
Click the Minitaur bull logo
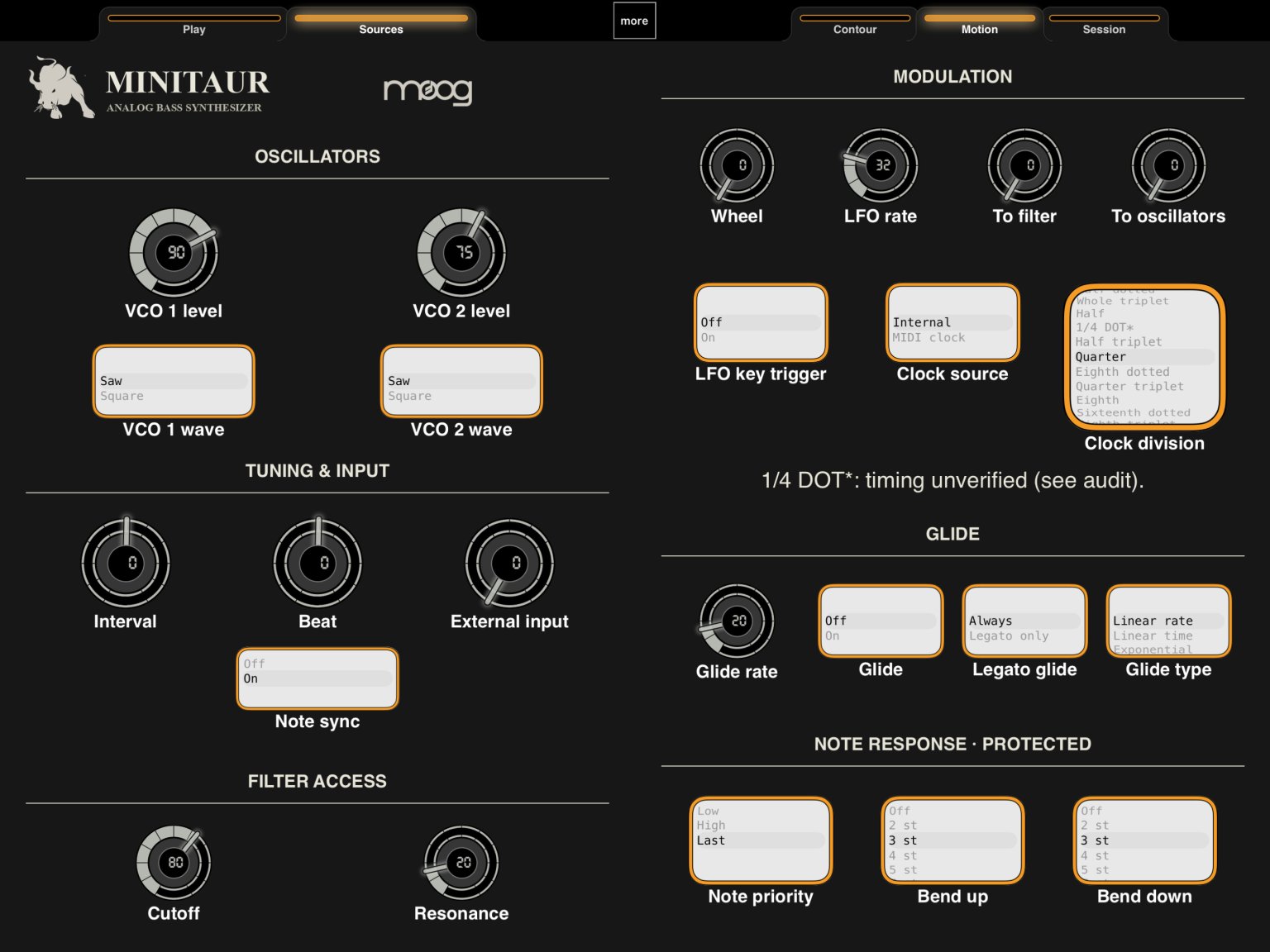click(62, 88)
